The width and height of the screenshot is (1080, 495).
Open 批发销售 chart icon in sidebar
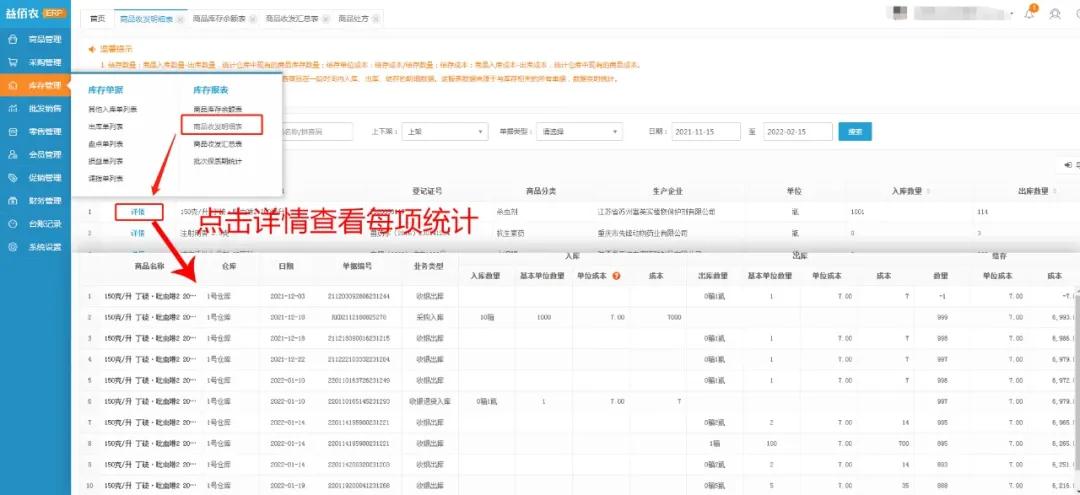pyautogui.click(x=12, y=108)
